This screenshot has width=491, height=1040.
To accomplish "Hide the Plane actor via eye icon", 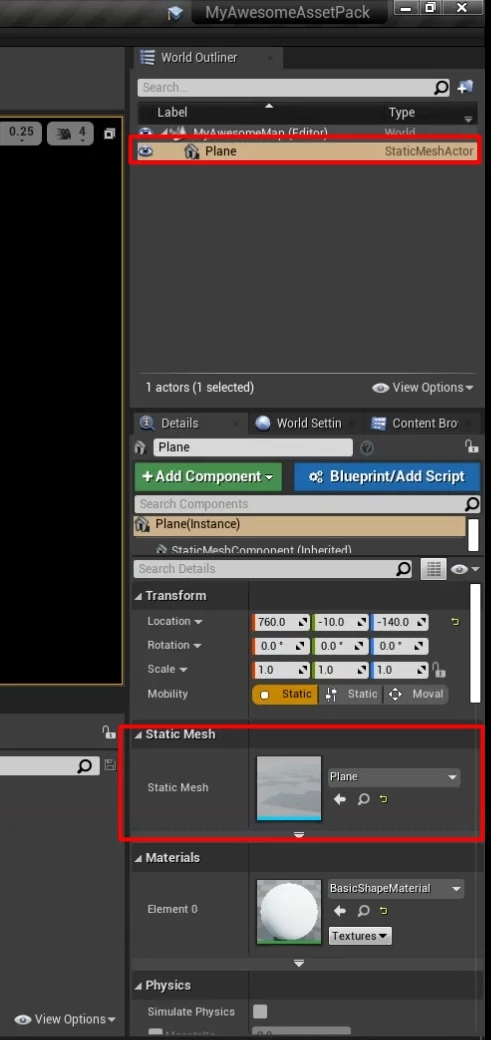I will tap(145, 151).
